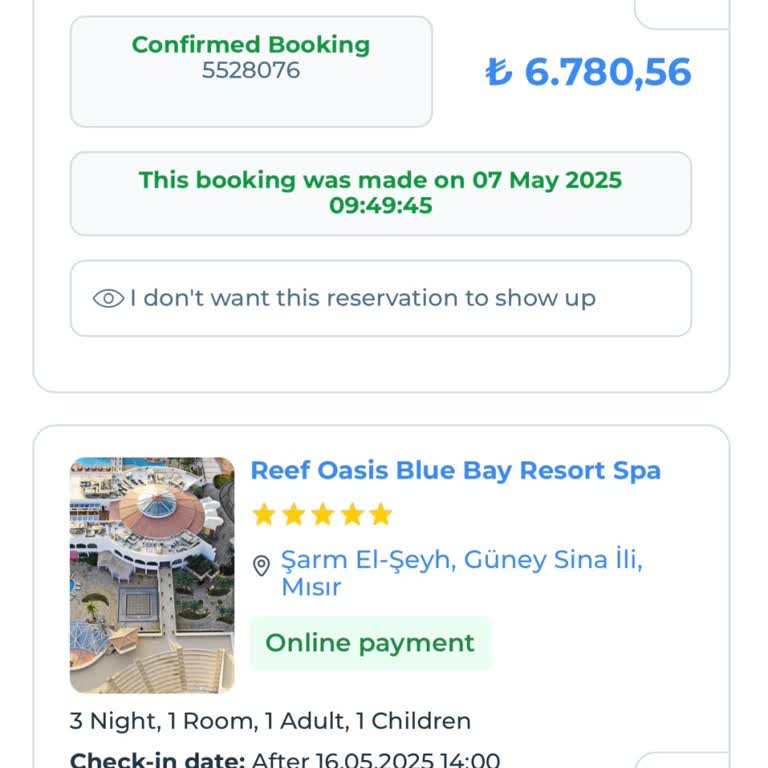Click the Confirmed Booking label
Image resolution: width=768 pixels, height=768 pixels.
click(x=251, y=45)
